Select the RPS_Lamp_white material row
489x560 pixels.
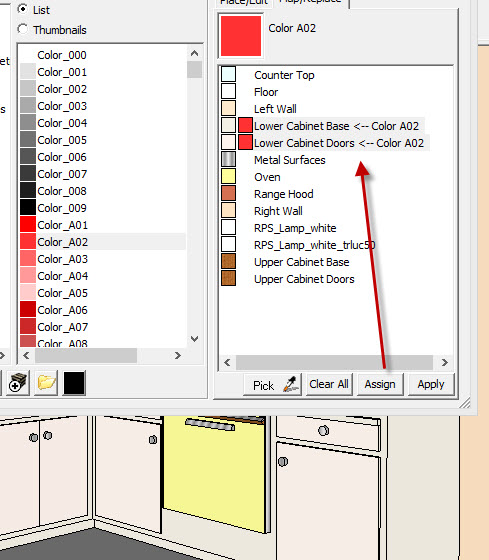tap(295, 228)
